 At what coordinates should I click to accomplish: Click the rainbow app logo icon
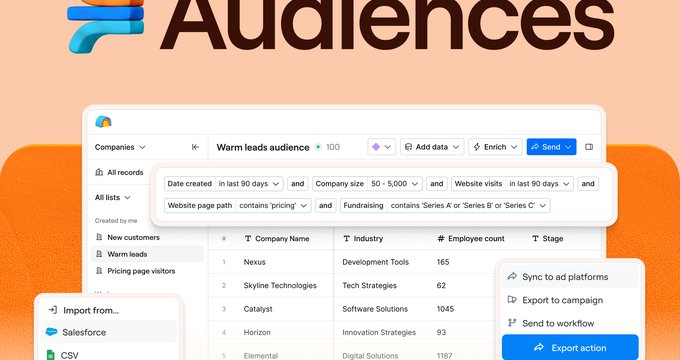[x=103, y=121]
